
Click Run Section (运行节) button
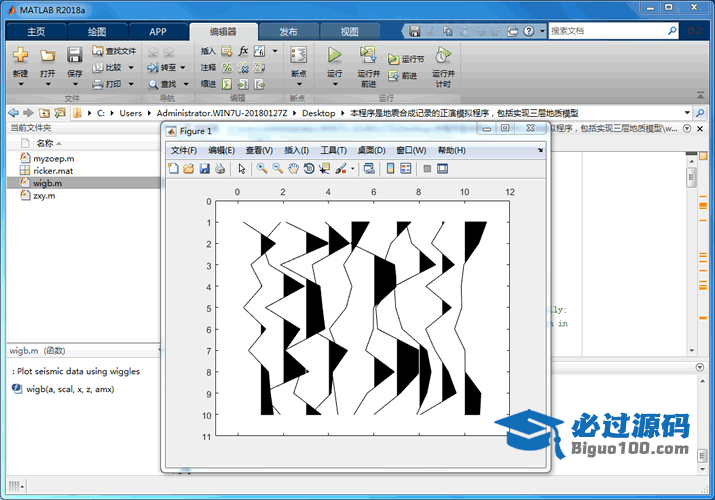[406, 59]
